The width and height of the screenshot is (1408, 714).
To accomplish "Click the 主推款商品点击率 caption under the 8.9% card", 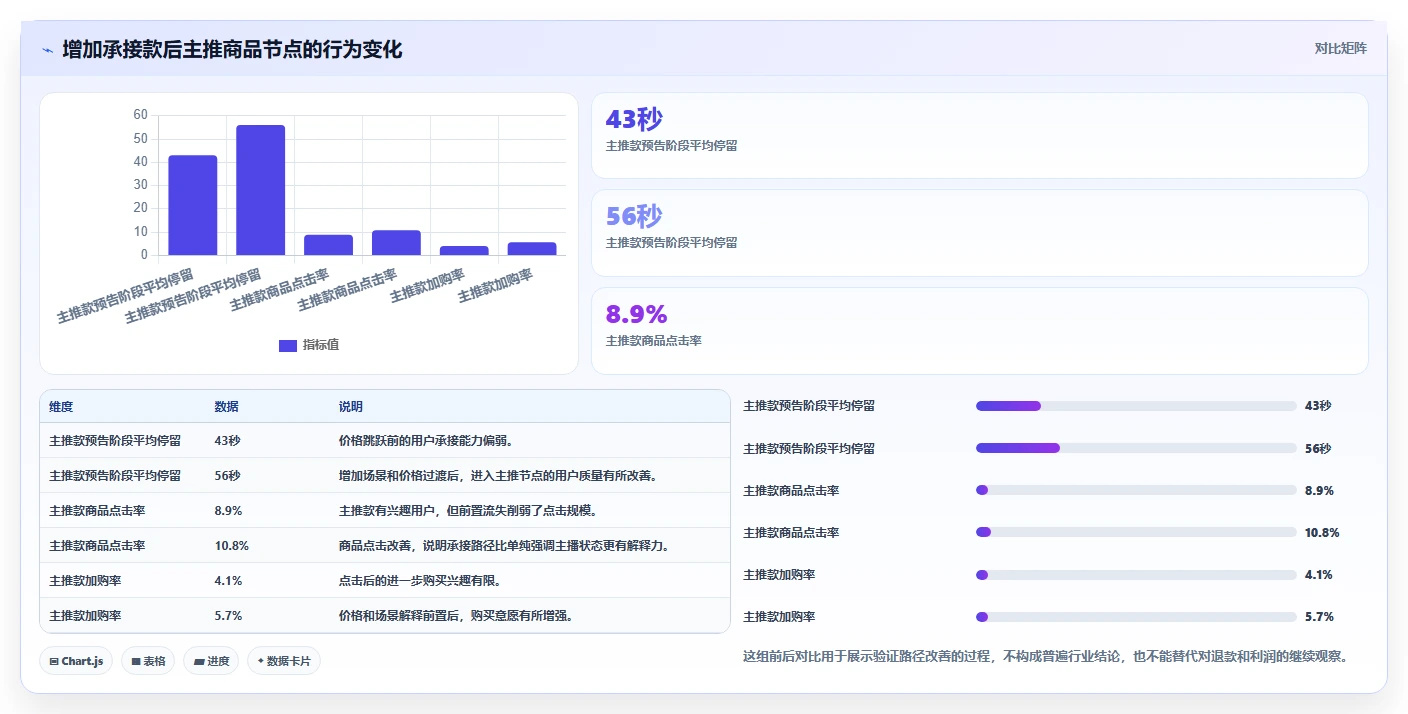I will pos(654,341).
